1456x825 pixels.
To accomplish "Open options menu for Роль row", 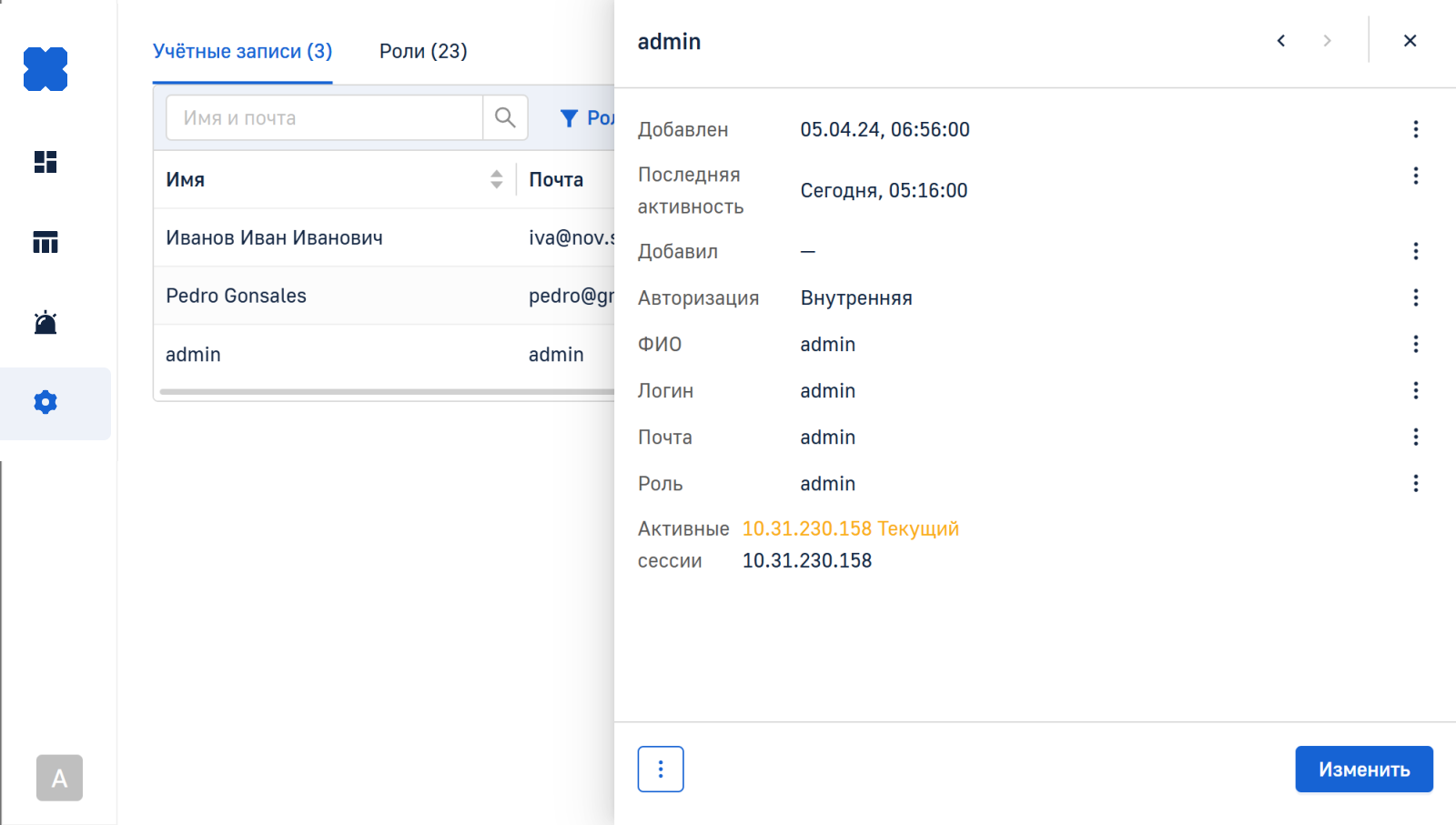I will [x=1415, y=483].
